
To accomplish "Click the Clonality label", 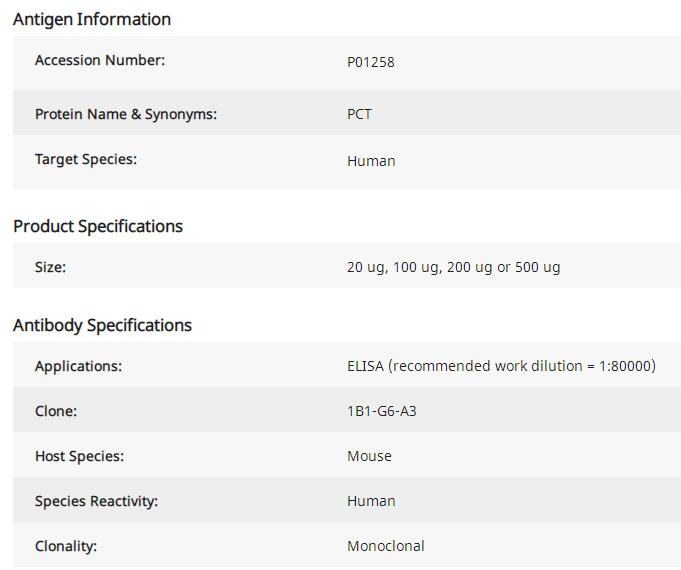I will [x=66, y=546].
